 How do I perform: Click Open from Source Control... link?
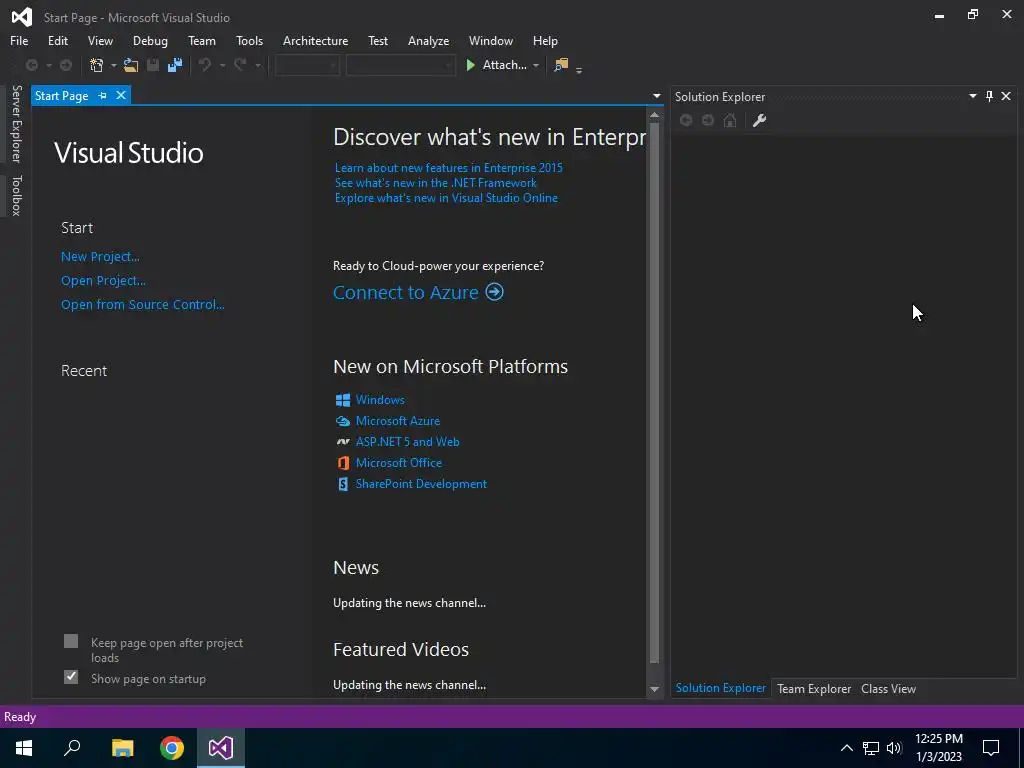point(142,304)
